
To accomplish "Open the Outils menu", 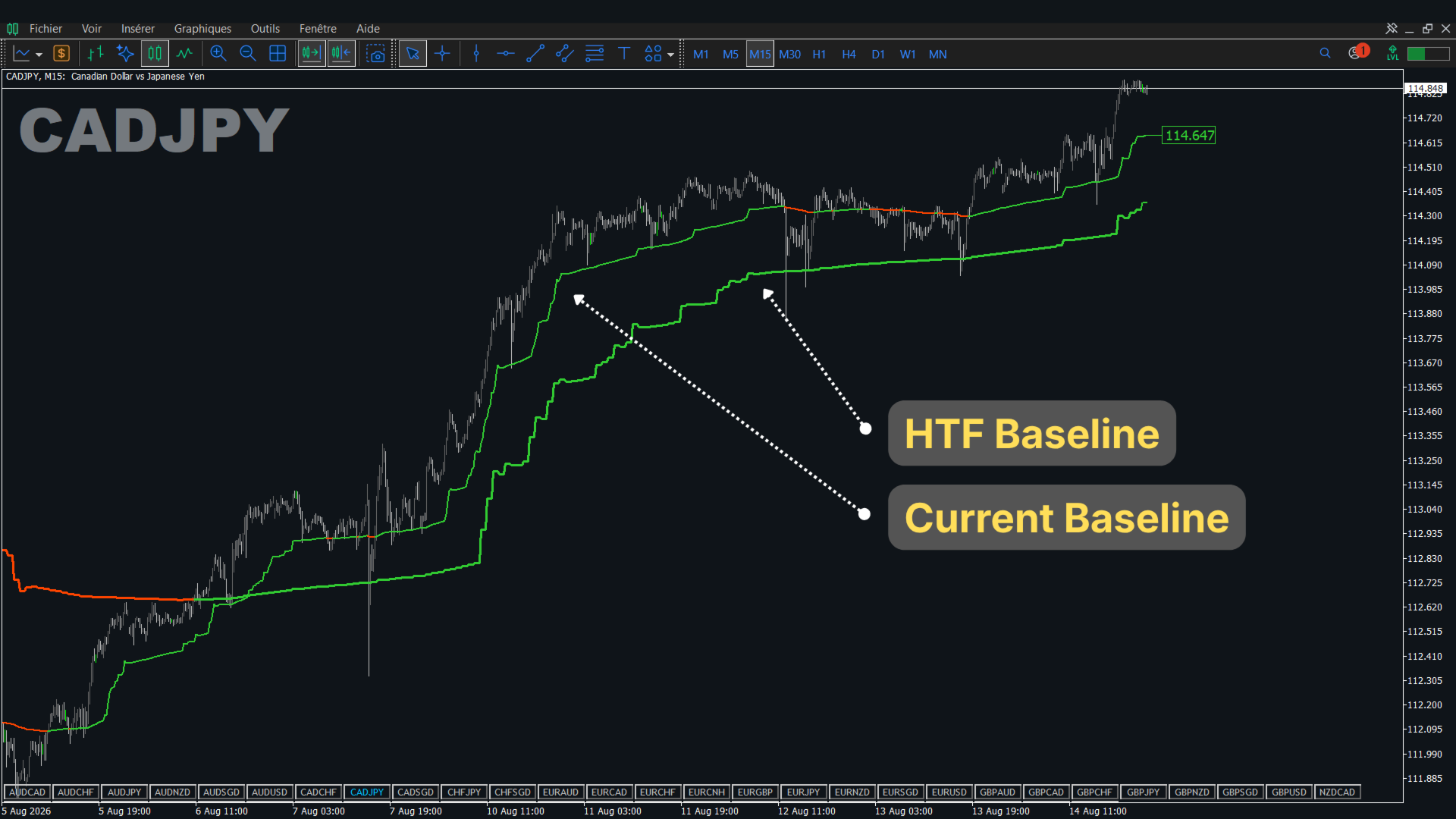I will pyautogui.click(x=265, y=29).
